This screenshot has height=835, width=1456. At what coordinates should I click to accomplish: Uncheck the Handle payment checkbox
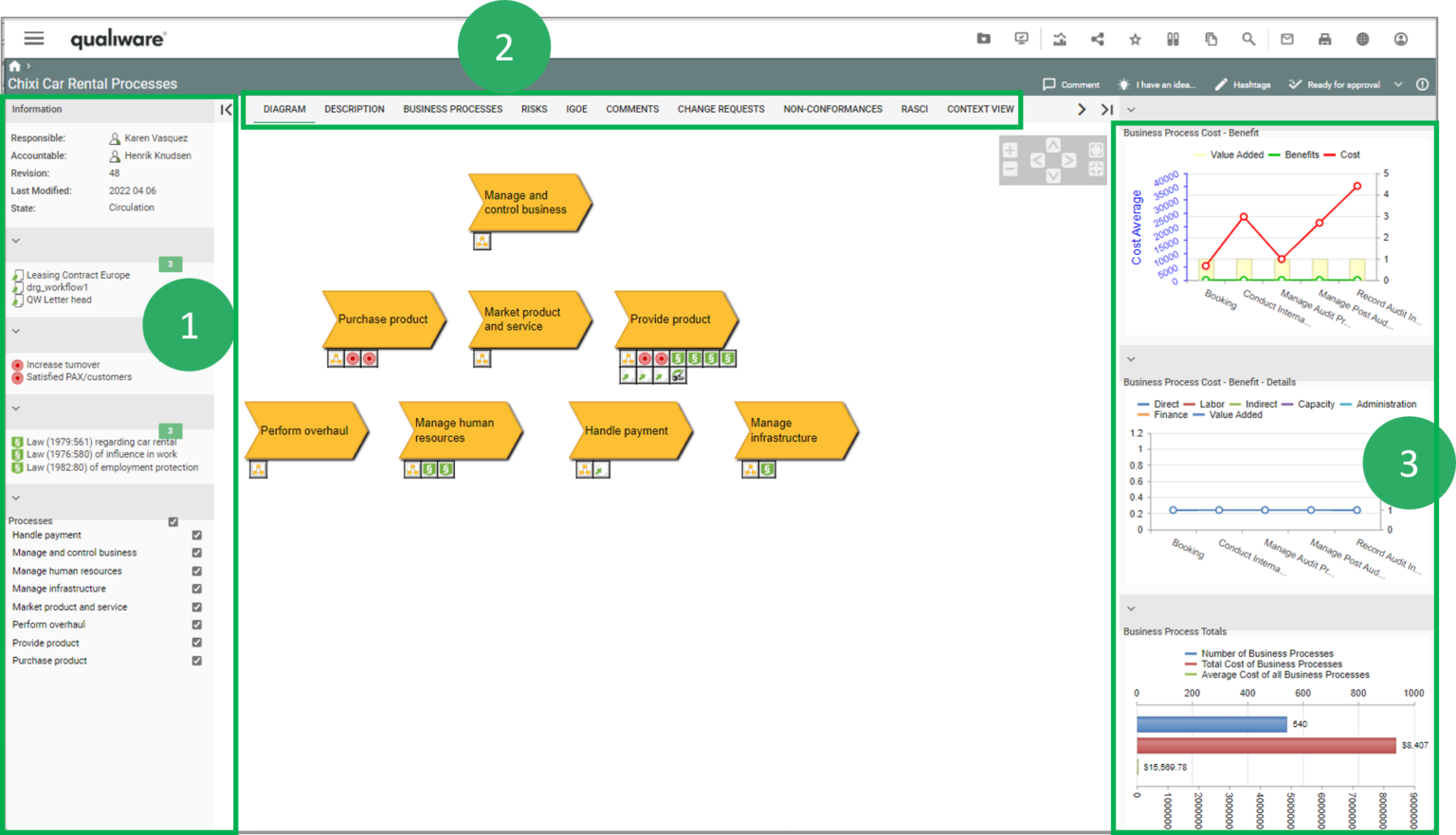pos(197,535)
